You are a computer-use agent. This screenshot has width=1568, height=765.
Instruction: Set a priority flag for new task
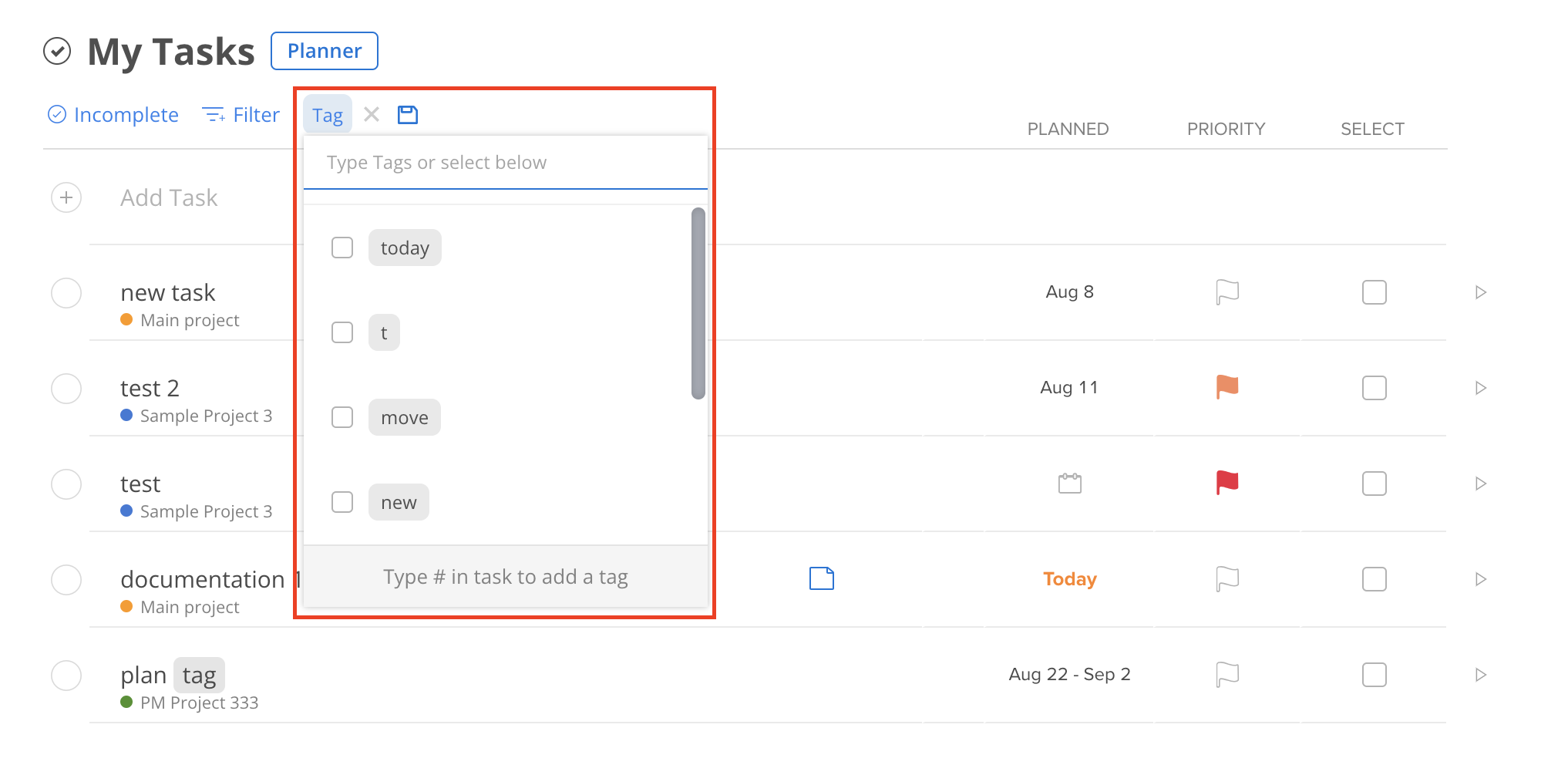point(1226,292)
